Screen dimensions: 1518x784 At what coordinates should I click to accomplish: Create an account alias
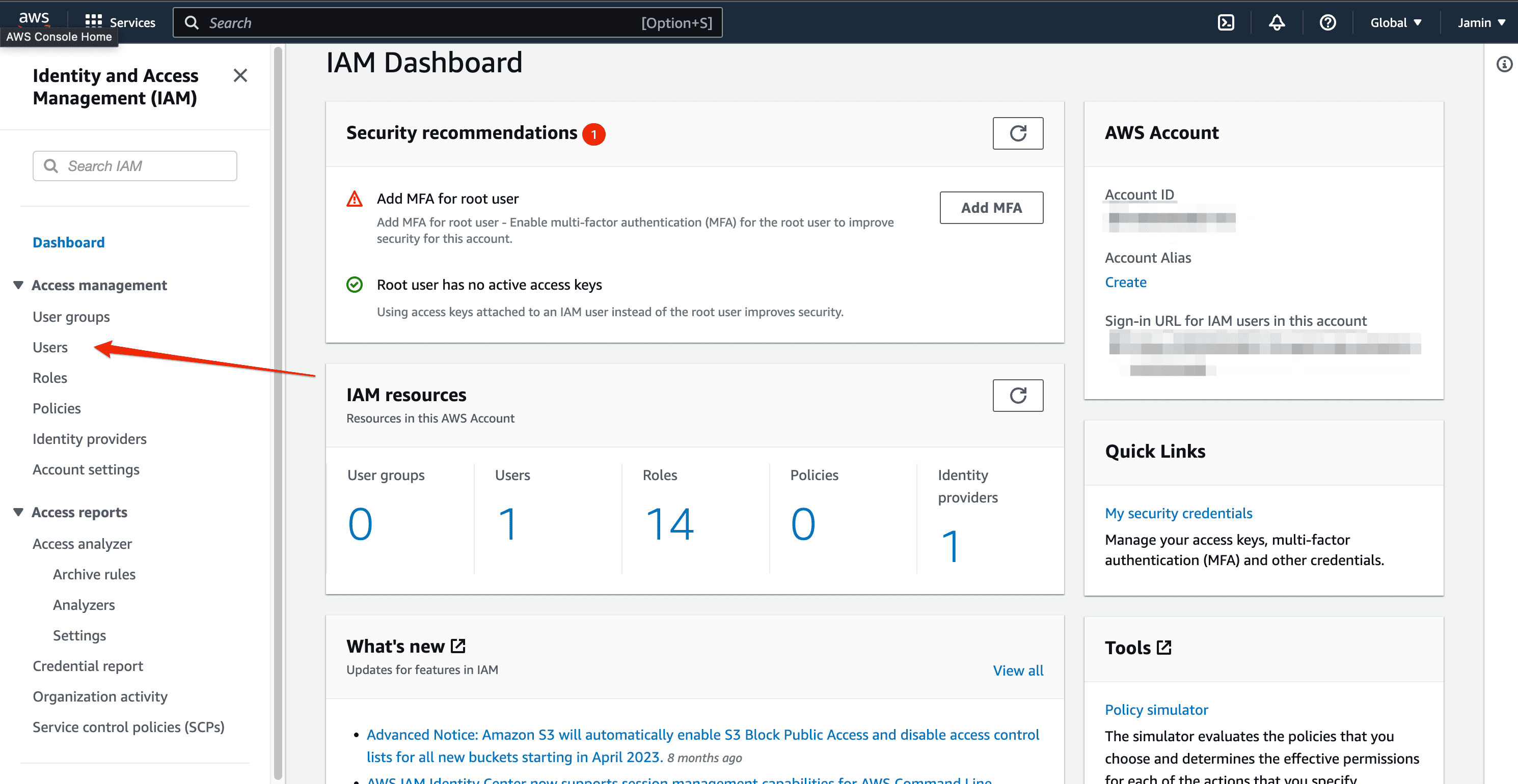pyautogui.click(x=1126, y=282)
